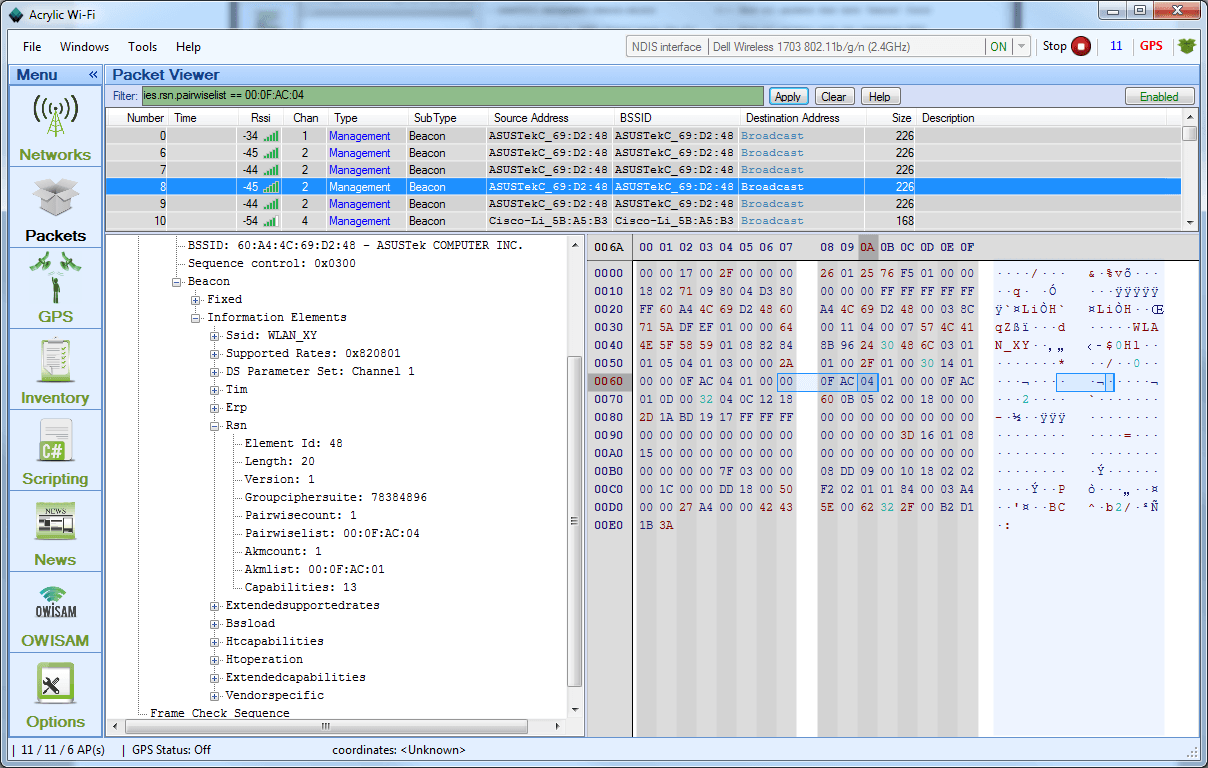Click the Acrylic Wi-Fi title bar icon
This screenshot has height=768, width=1208.
coord(15,15)
